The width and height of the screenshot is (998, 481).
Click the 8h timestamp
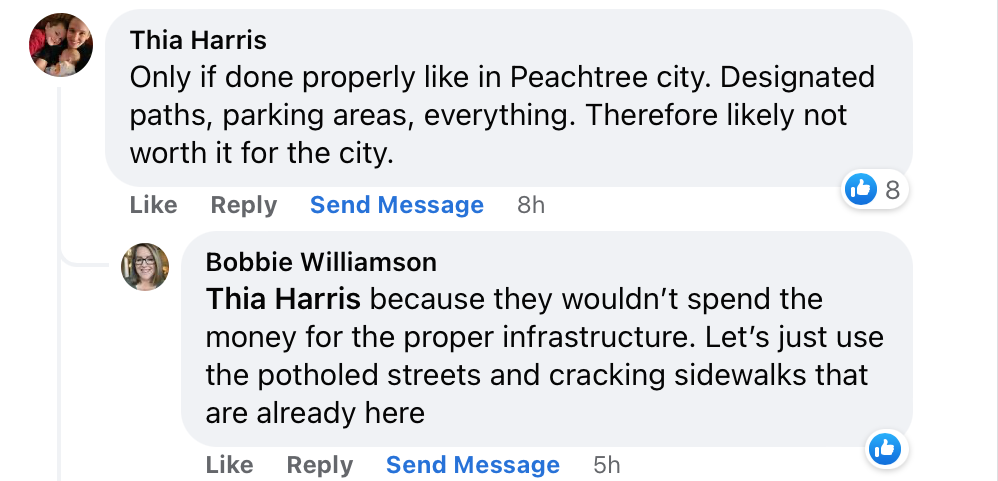[531, 205]
